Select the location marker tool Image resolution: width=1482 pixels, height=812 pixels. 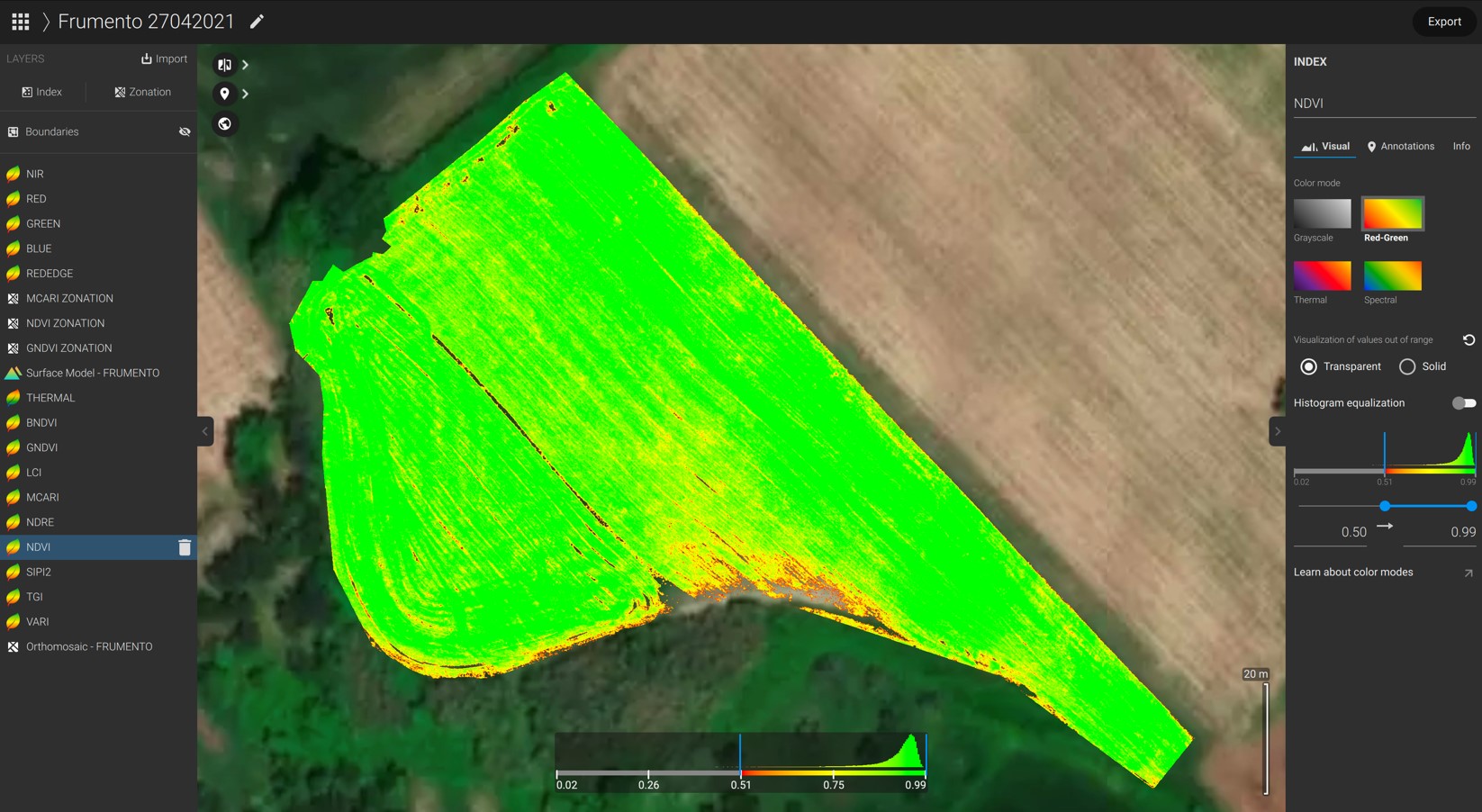[224, 94]
